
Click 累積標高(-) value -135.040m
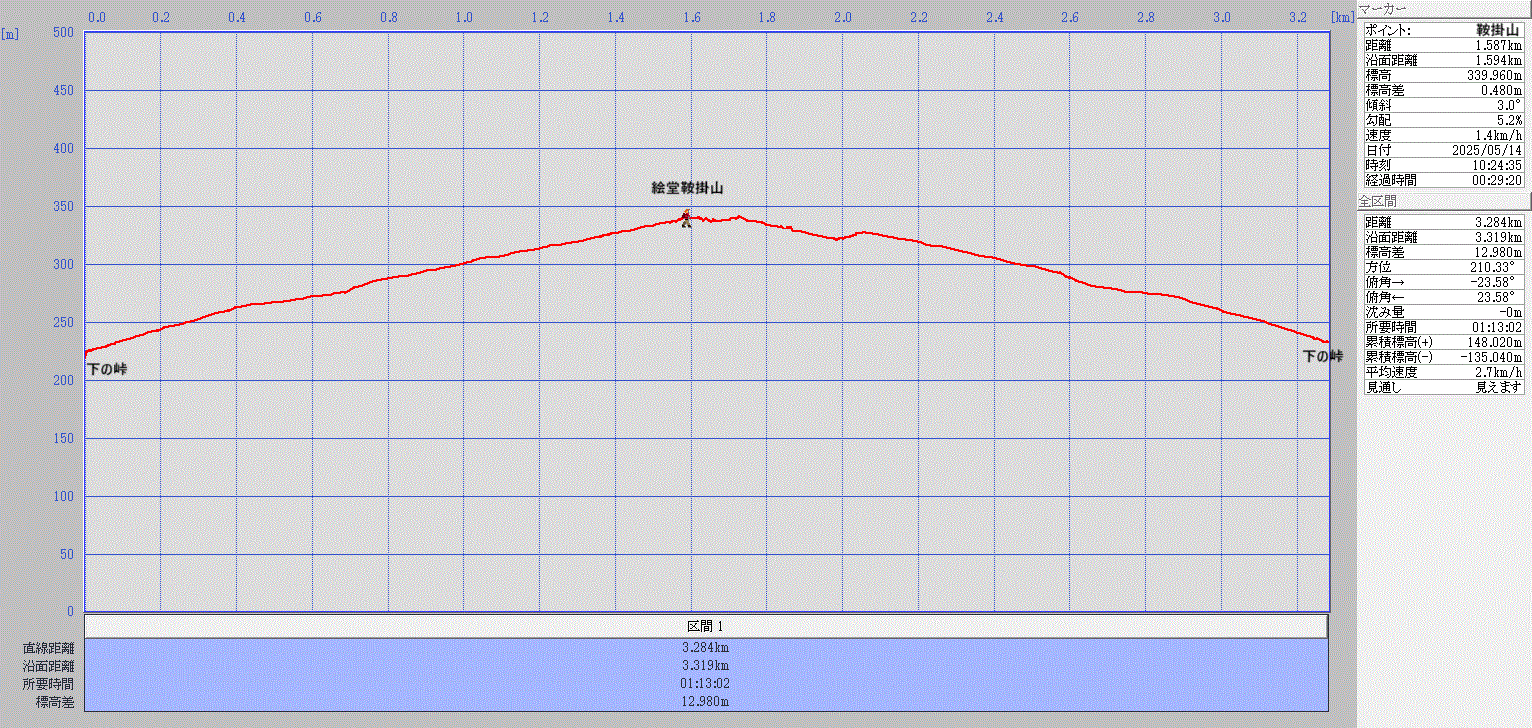[x=1490, y=357]
